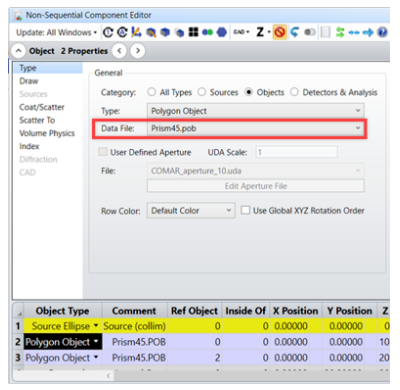Click the Source (collim) comment cell

[x=134, y=326]
